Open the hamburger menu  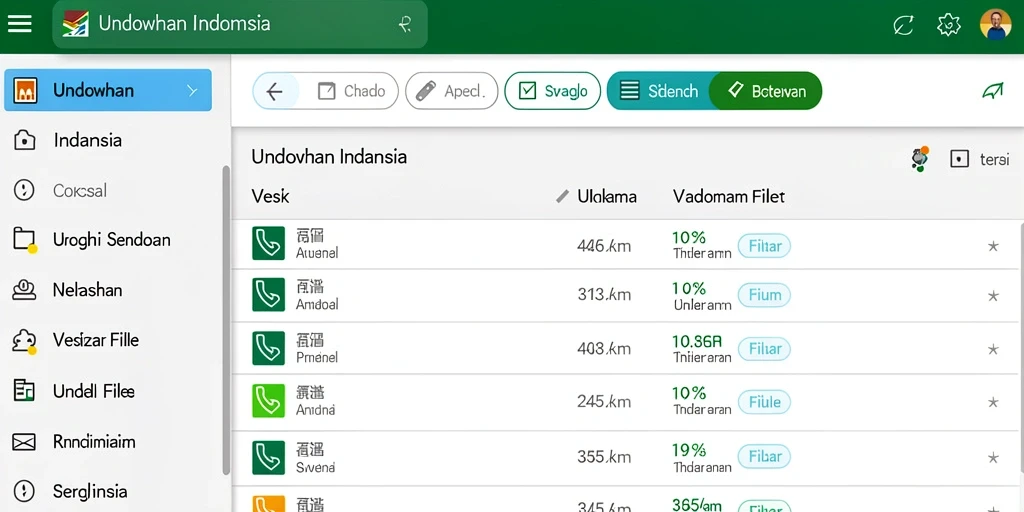tap(20, 24)
